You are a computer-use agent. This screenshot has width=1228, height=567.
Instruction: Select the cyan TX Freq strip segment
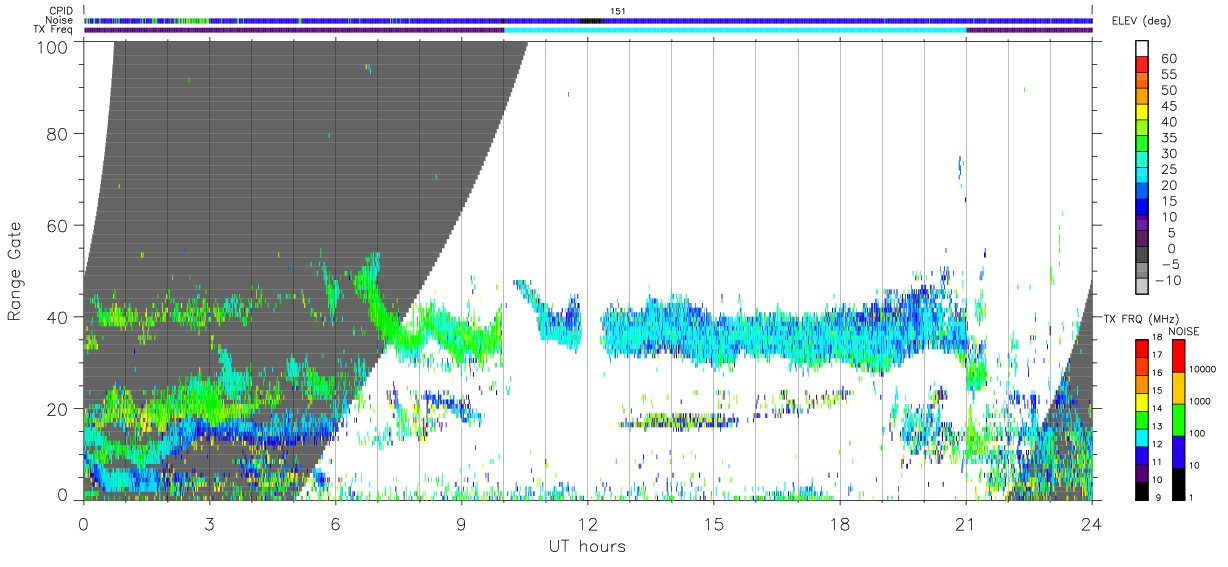click(x=735, y=30)
